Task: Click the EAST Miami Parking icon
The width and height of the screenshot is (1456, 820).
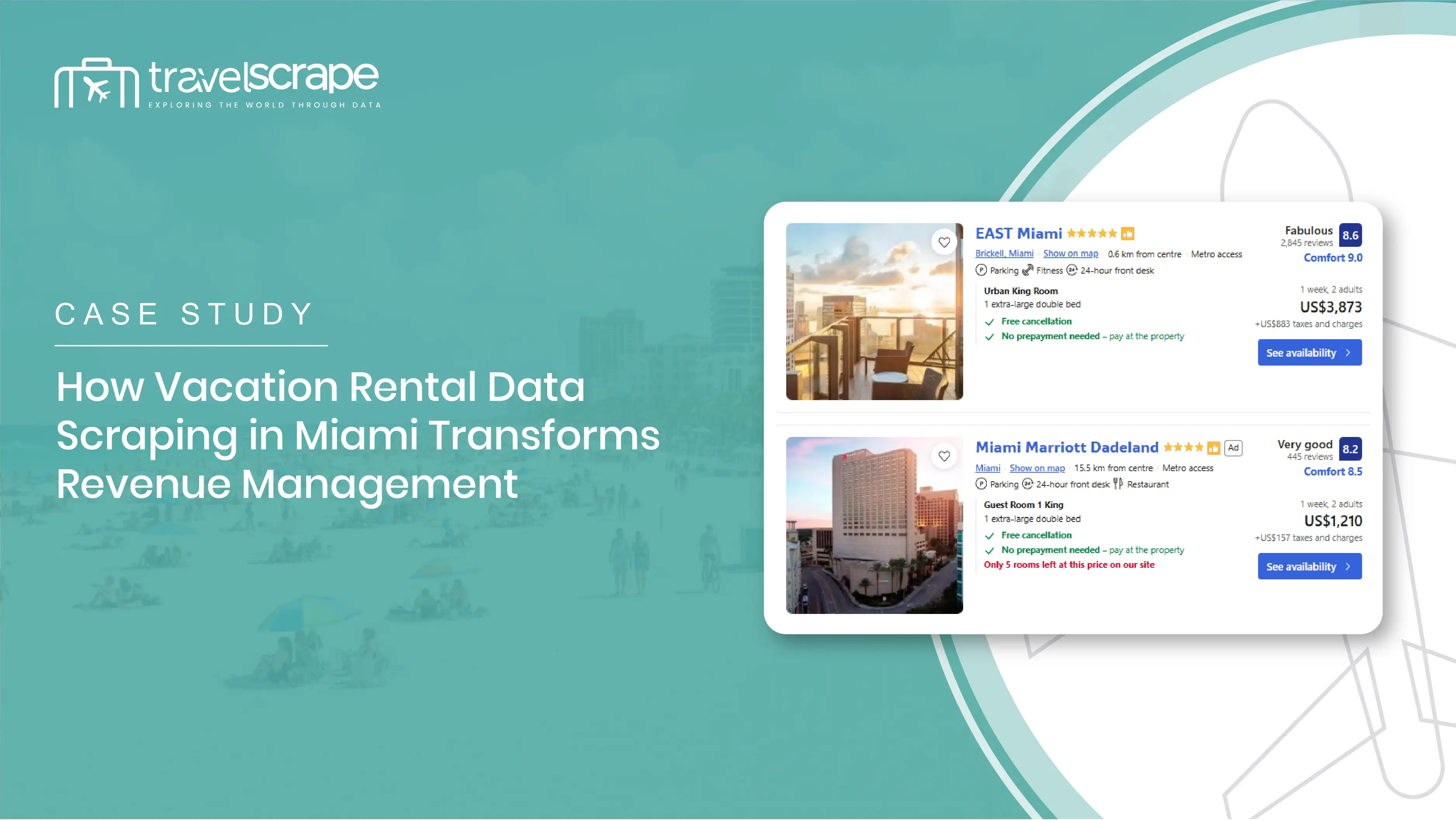Action: [981, 270]
